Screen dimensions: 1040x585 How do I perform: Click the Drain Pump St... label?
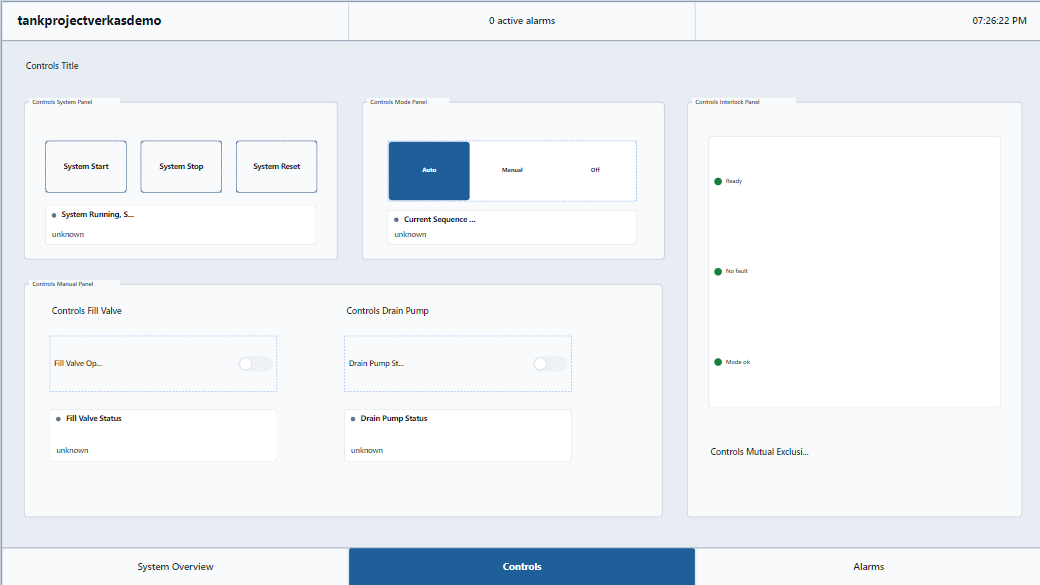376,363
